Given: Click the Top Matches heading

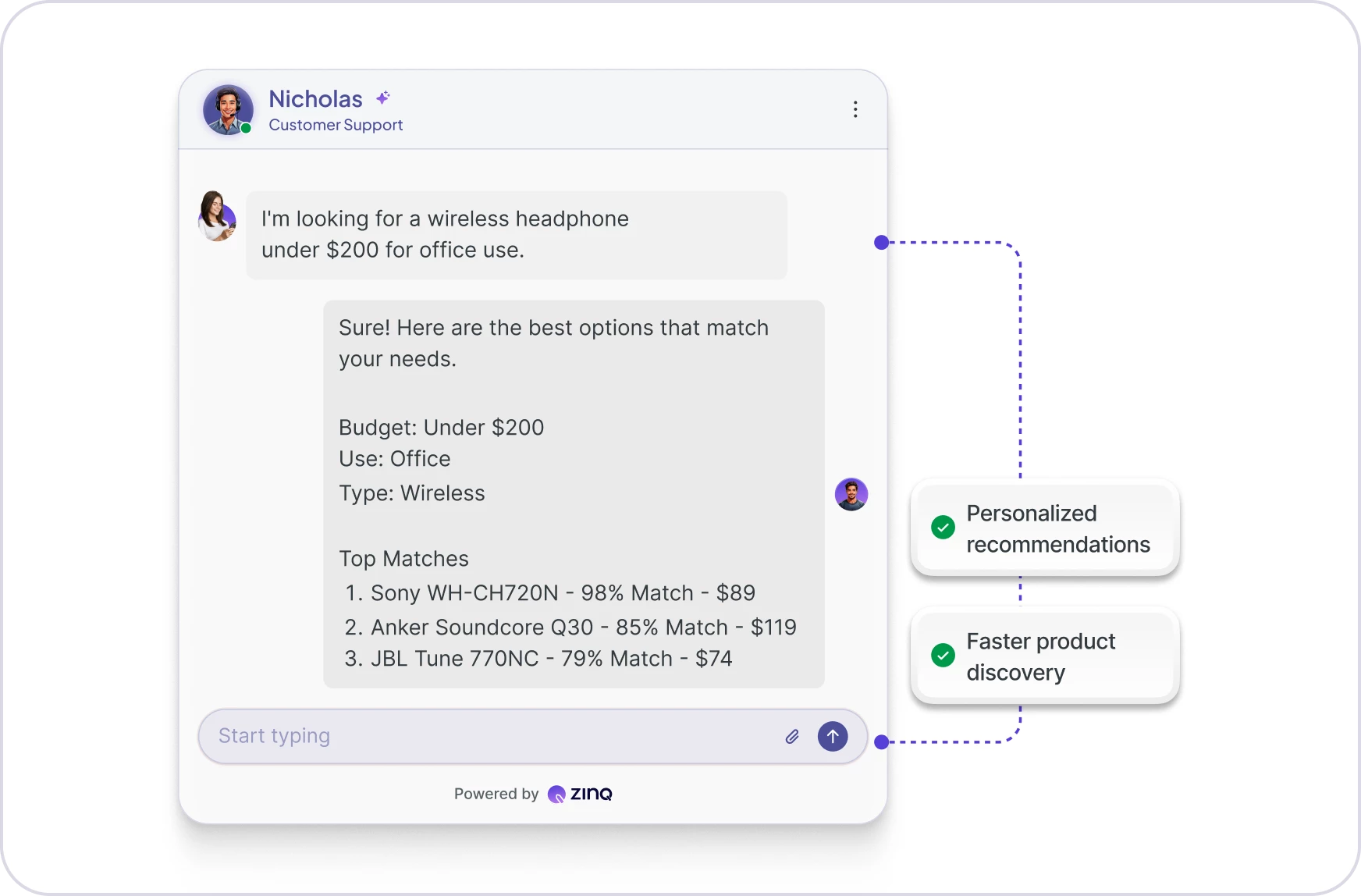Looking at the screenshot, I should (403, 559).
